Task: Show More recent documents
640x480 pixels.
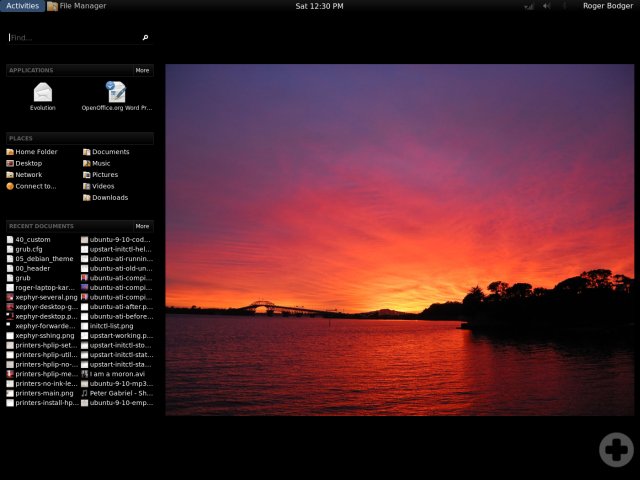Action: [x=142, y=226]
